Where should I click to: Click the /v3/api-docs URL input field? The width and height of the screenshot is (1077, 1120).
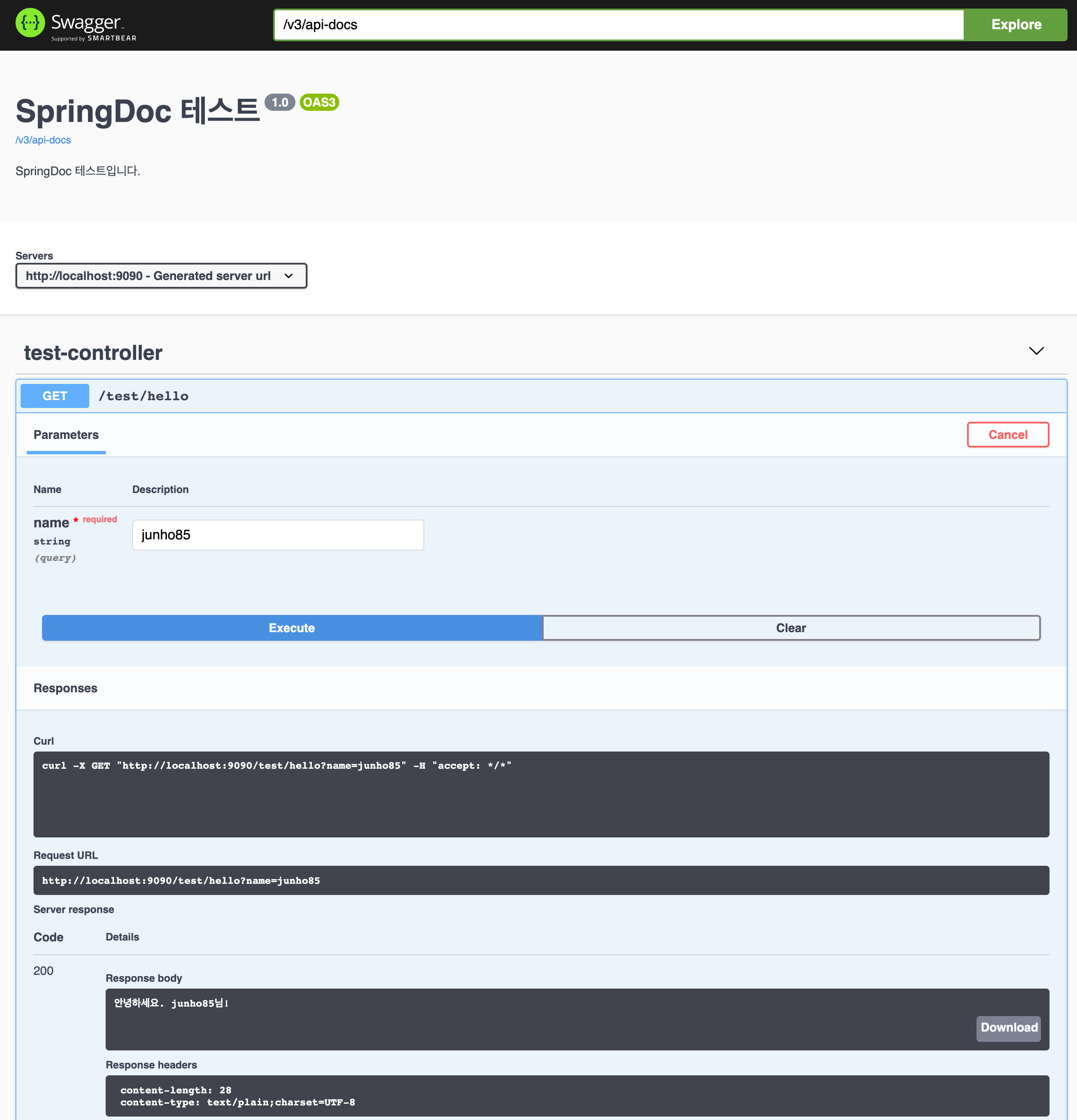tap(618, 24)
